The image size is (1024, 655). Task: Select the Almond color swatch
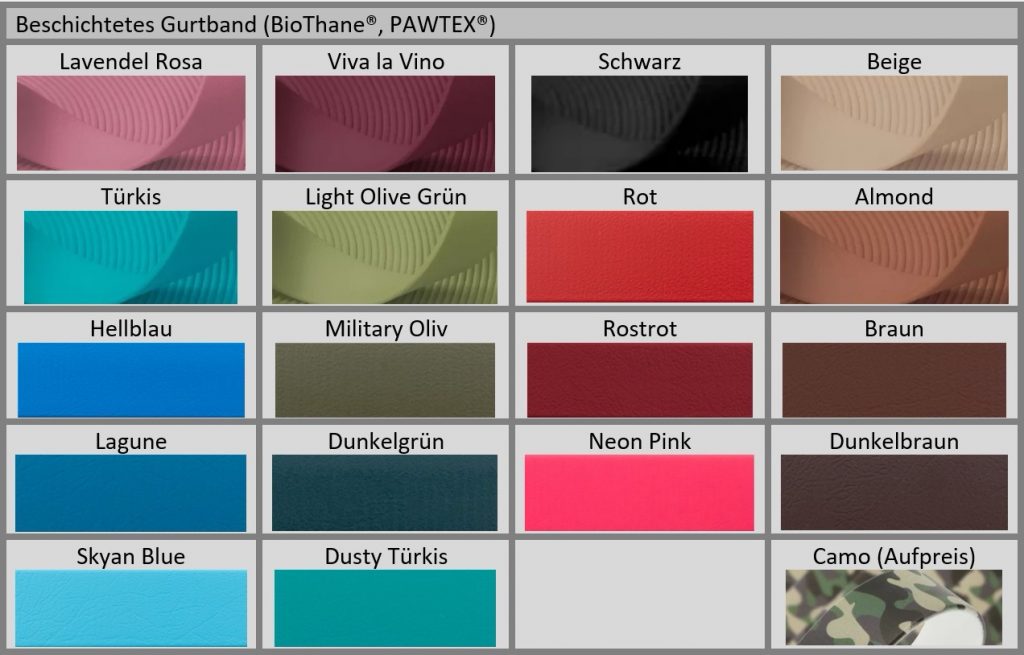click(893, 257)
